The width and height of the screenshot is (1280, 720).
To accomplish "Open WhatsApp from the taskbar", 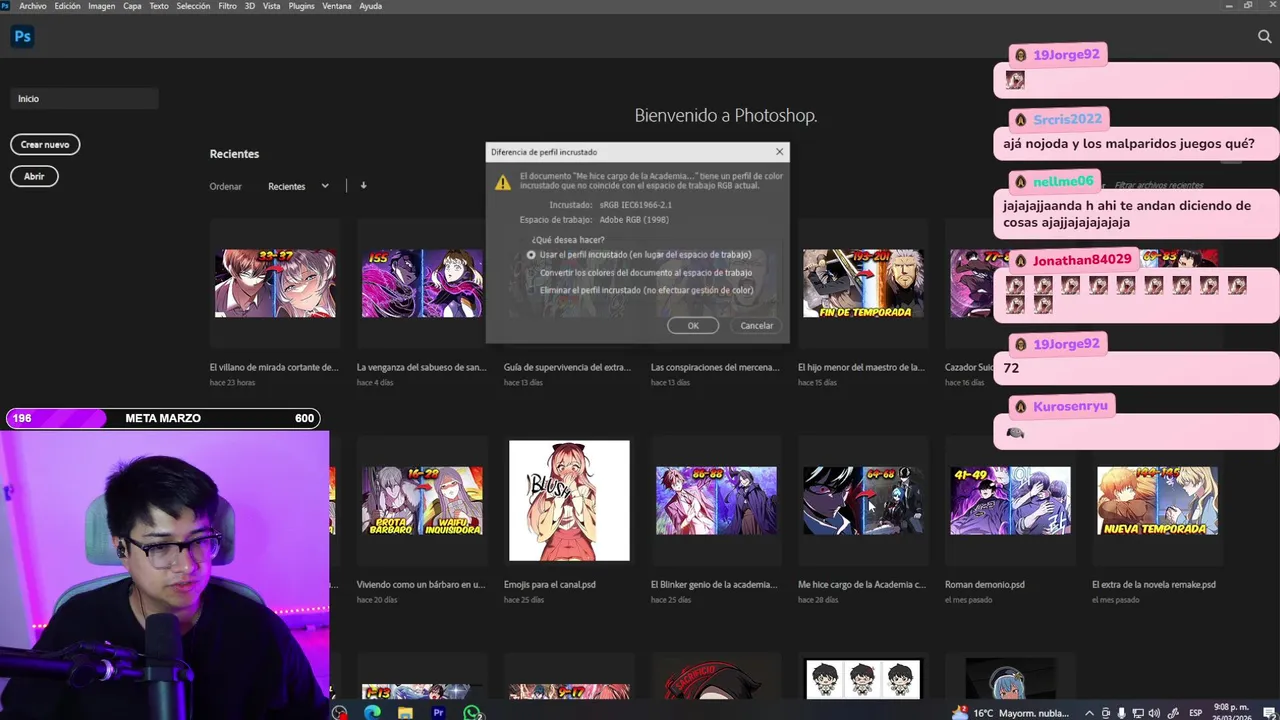I will (x=472, y=713).
